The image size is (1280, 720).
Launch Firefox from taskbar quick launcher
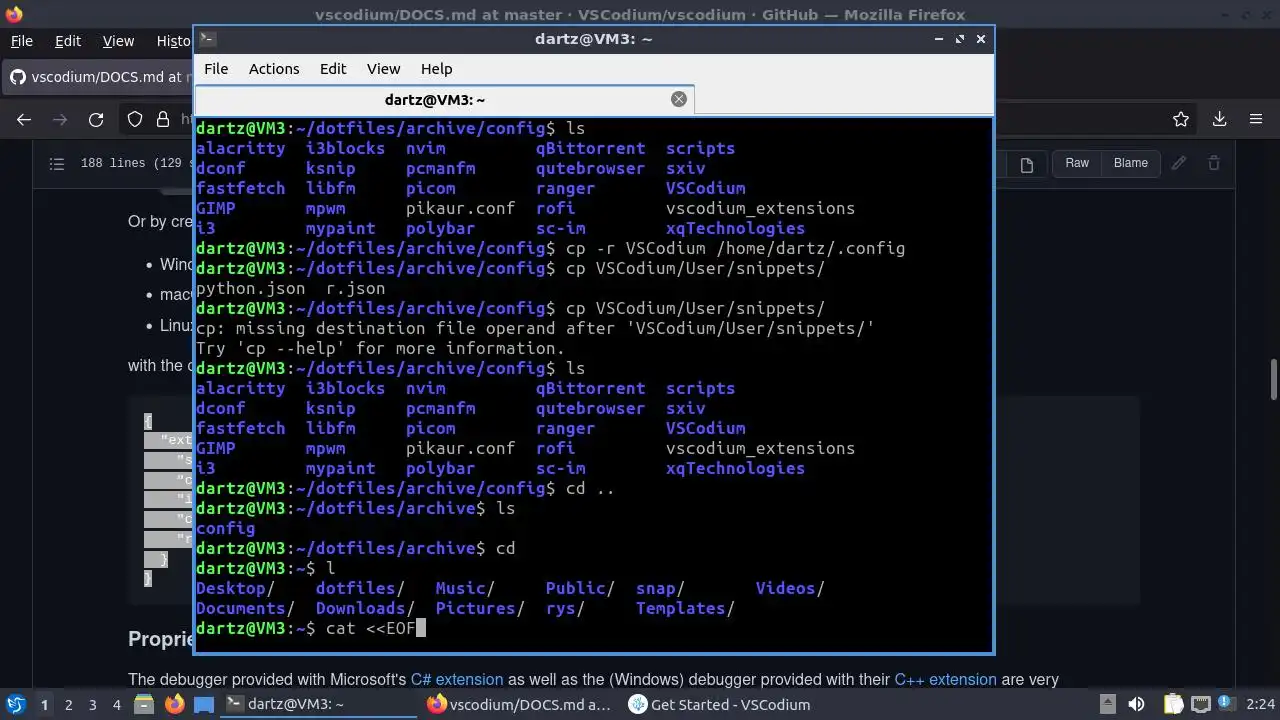click(x=174, y=704)
